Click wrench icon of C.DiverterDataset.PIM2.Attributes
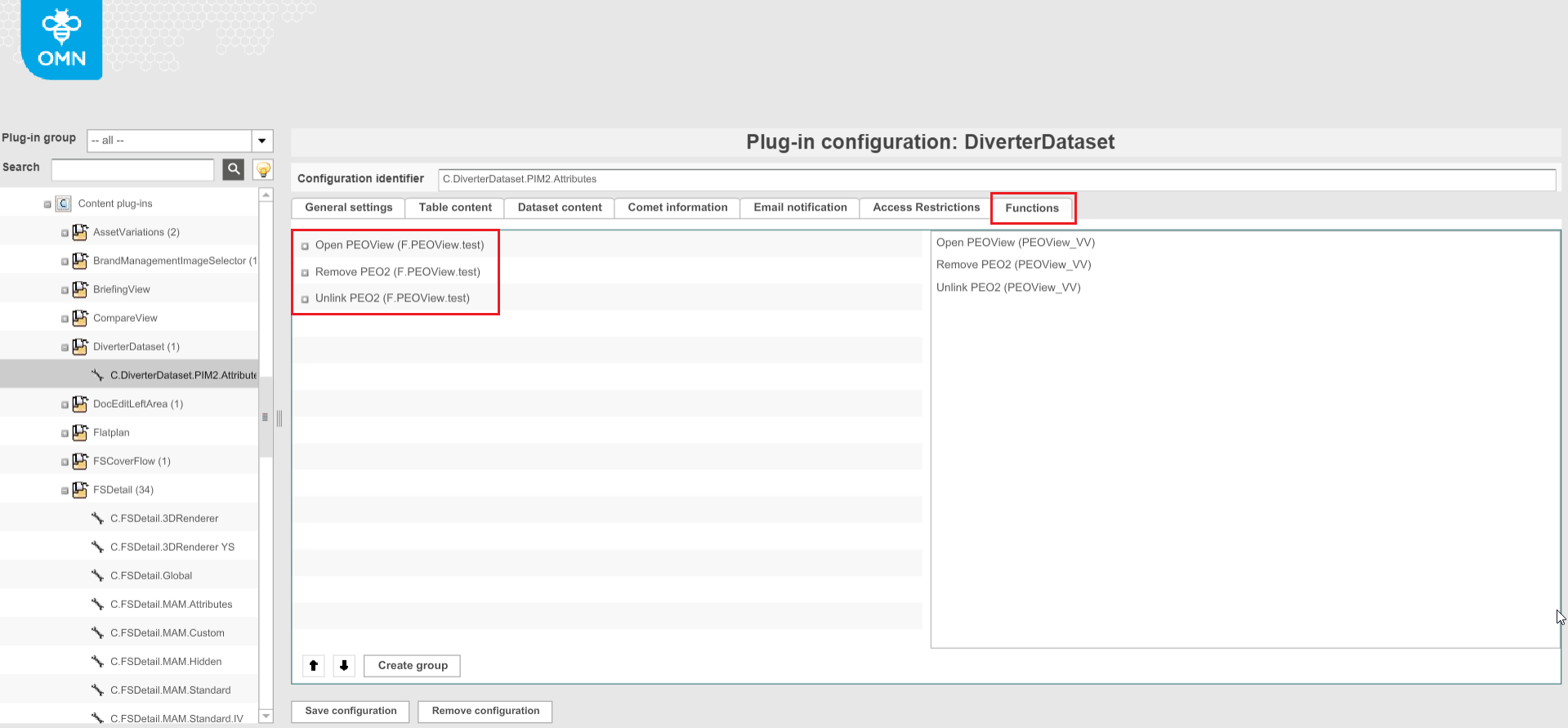1568x728 pixels. click(x=97, y=375)
